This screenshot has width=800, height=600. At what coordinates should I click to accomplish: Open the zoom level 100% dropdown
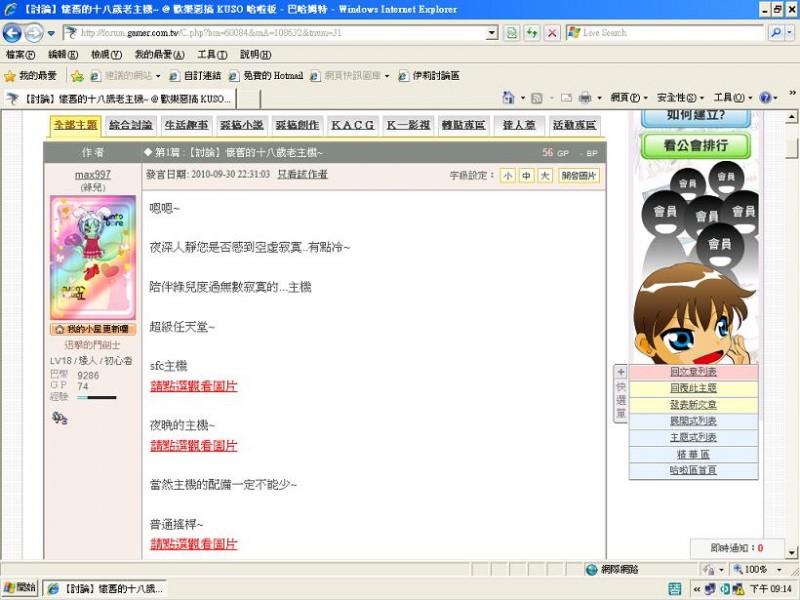click(x=778, y=569)
